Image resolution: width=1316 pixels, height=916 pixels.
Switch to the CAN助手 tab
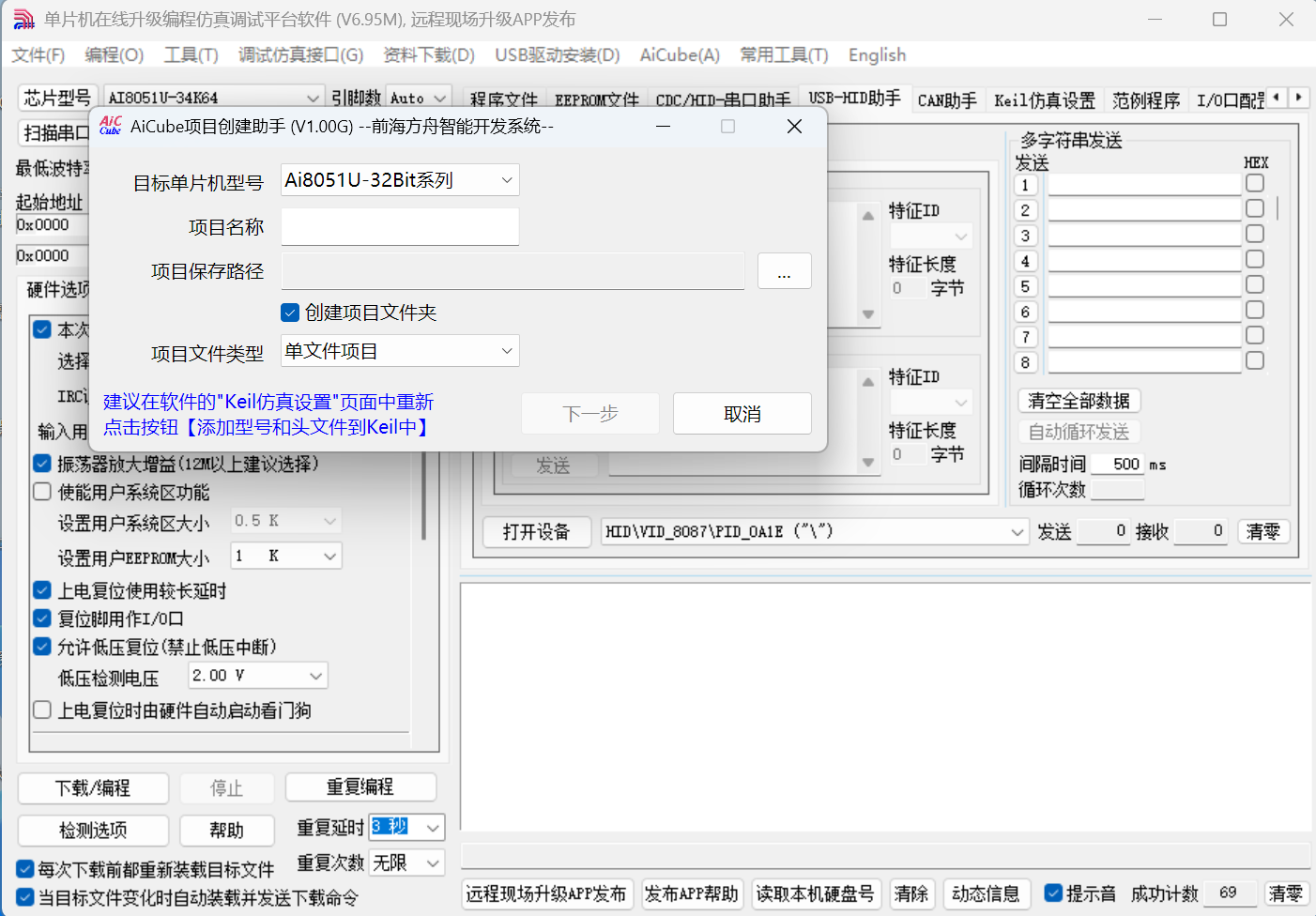click(947, 100)
